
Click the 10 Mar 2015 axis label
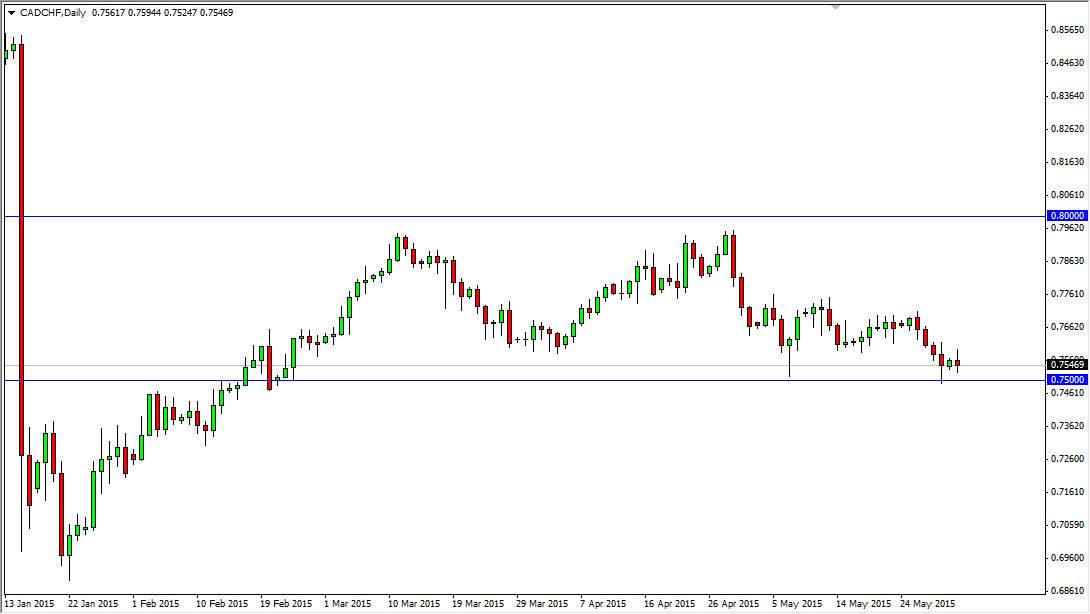coord(414,604)
